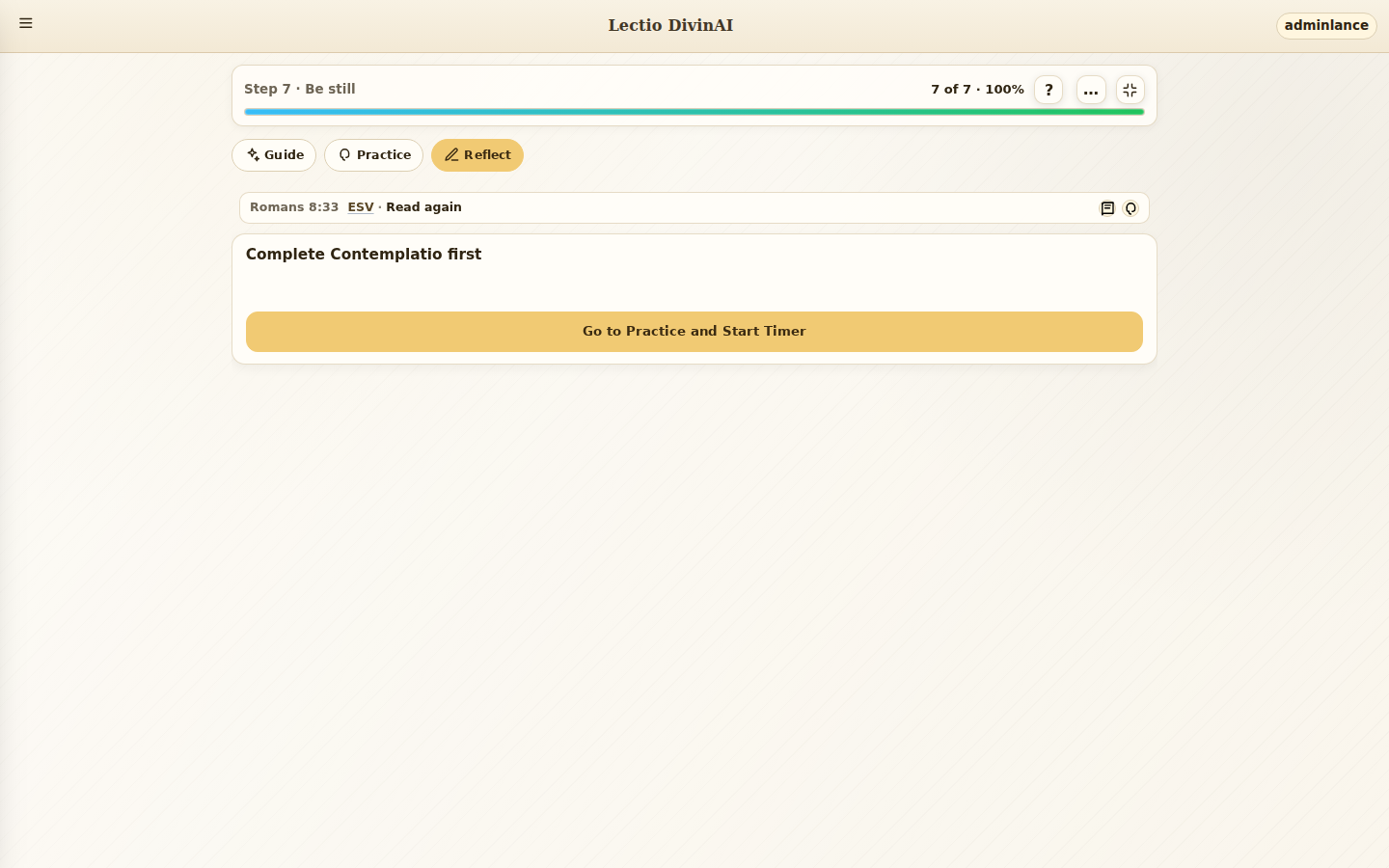Viewport: 1389px width, 868px height.
Task: Click the collapse fullscreen arrows icon
Action: (1130, 90)
